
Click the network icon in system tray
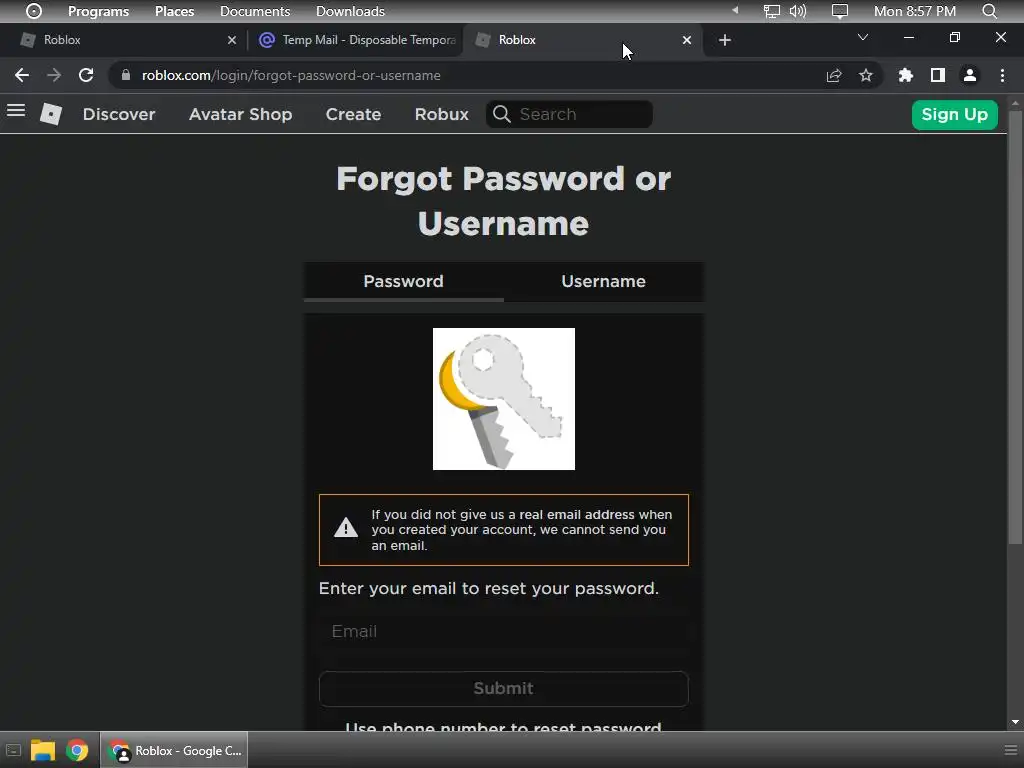pyautogui.click(x=772, y=11)
